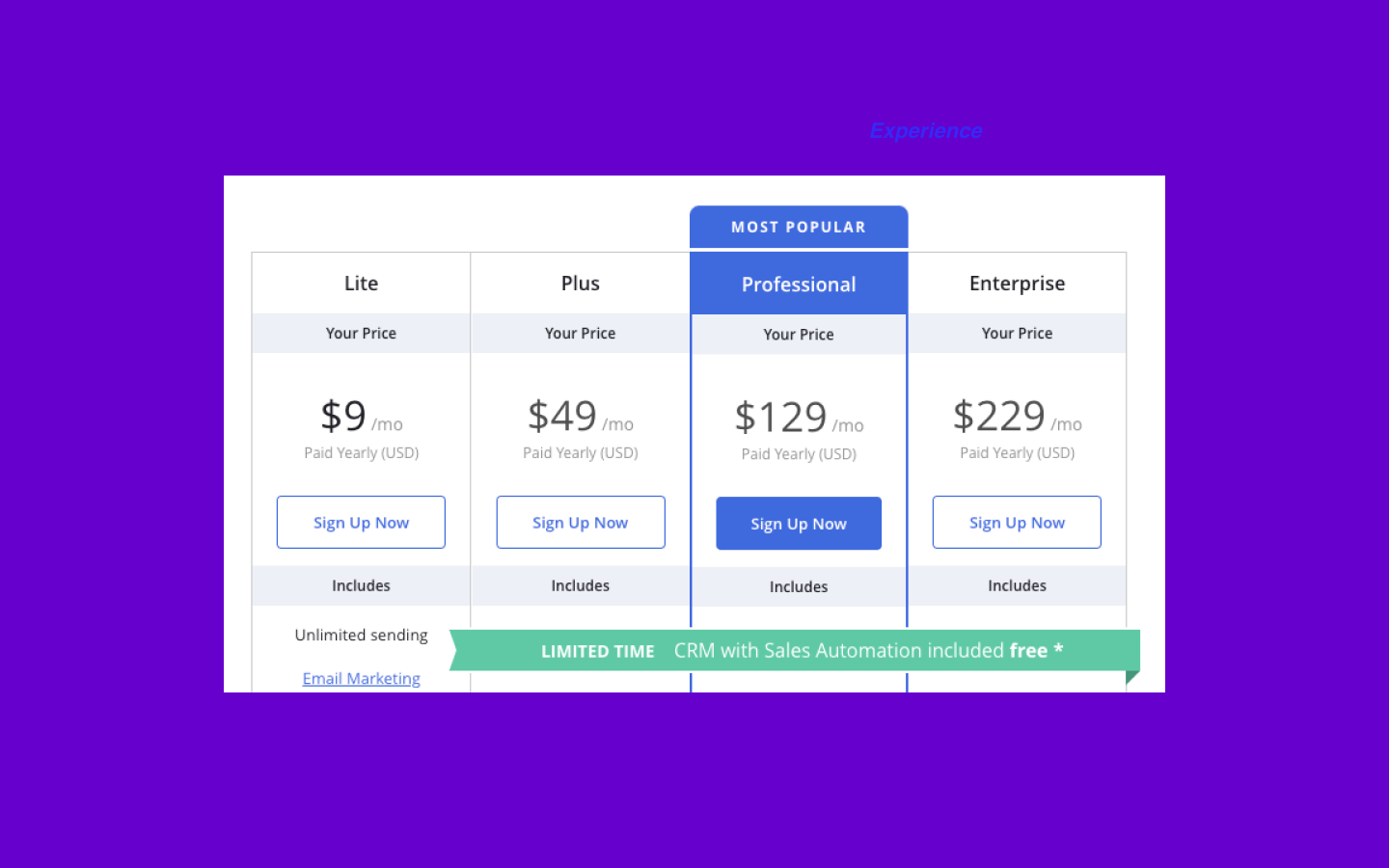Click Sign Up Now under the Plus plan

click(580, 522)
